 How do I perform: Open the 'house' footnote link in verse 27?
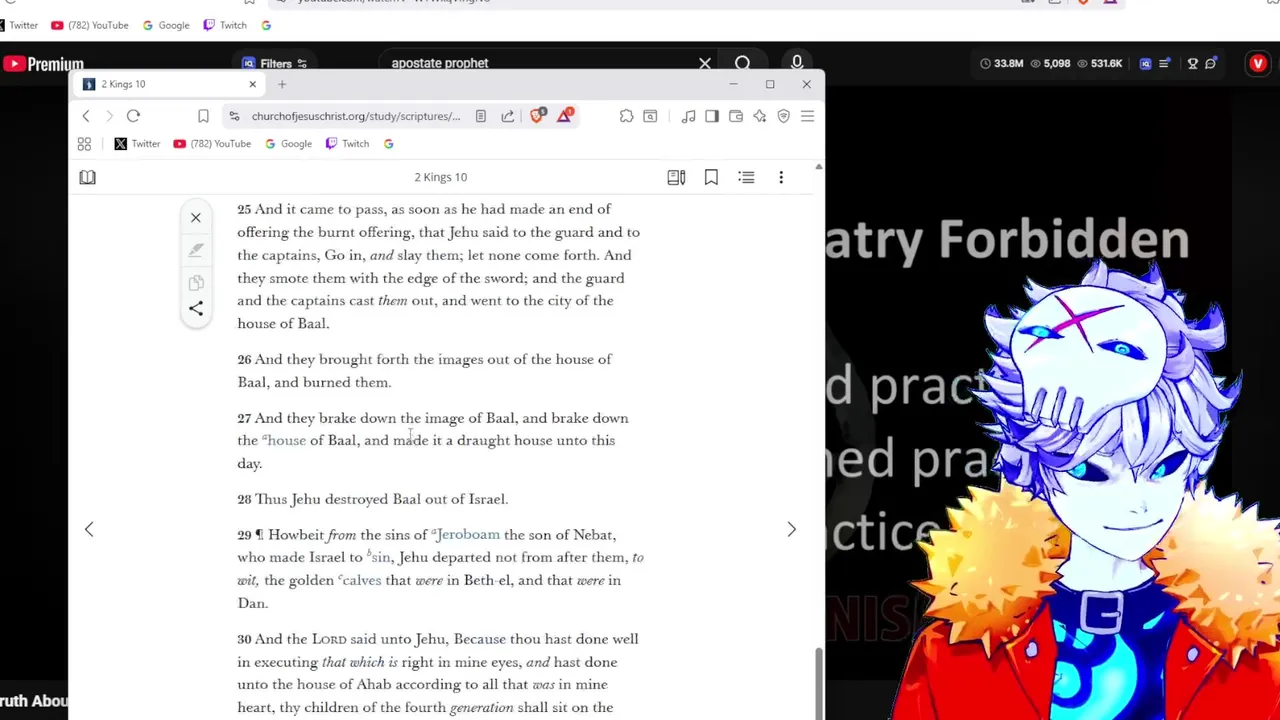point(284,441)
